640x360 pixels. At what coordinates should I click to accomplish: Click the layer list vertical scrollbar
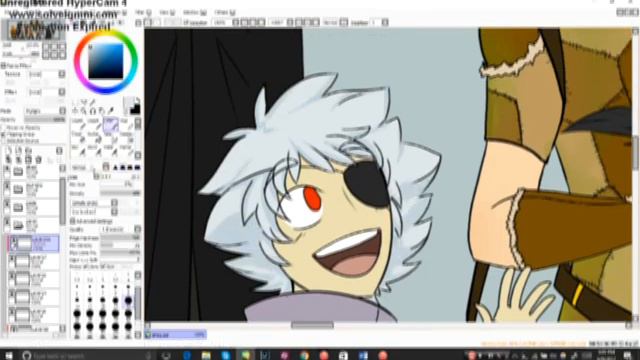[x=62, y=201]
